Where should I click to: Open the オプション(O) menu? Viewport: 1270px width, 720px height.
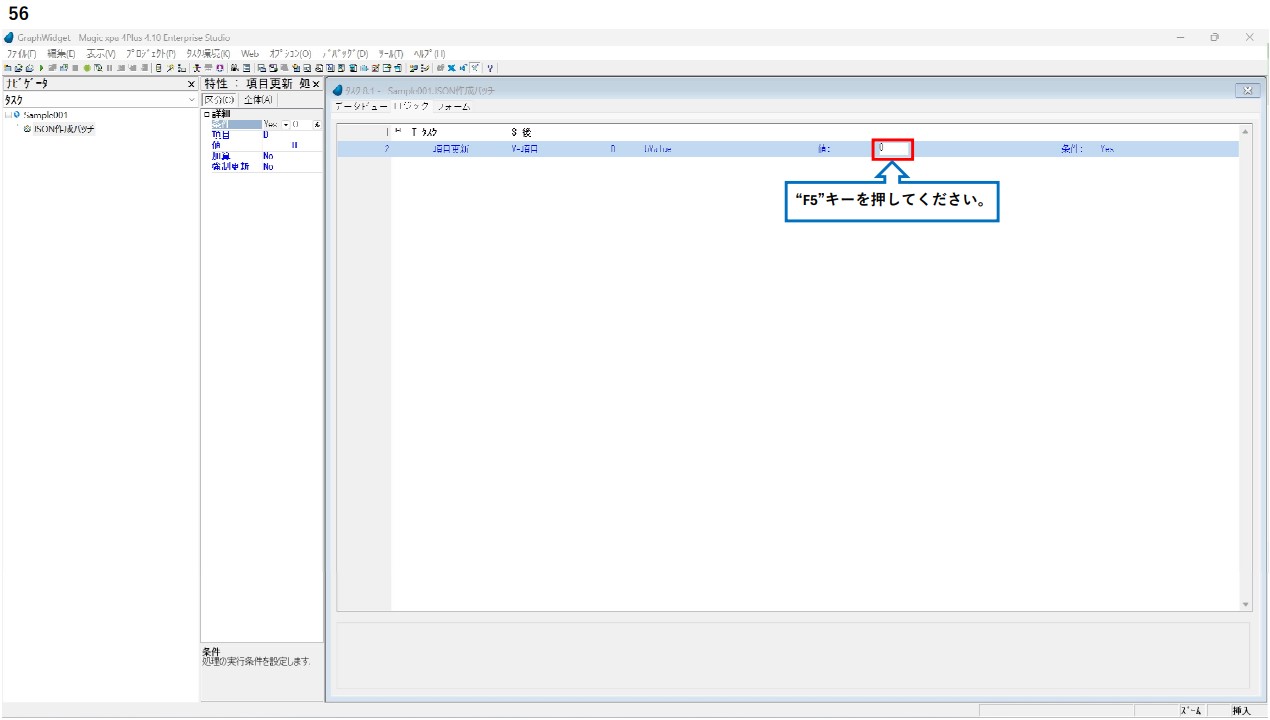pyautogui.click(x=290, y=53)
